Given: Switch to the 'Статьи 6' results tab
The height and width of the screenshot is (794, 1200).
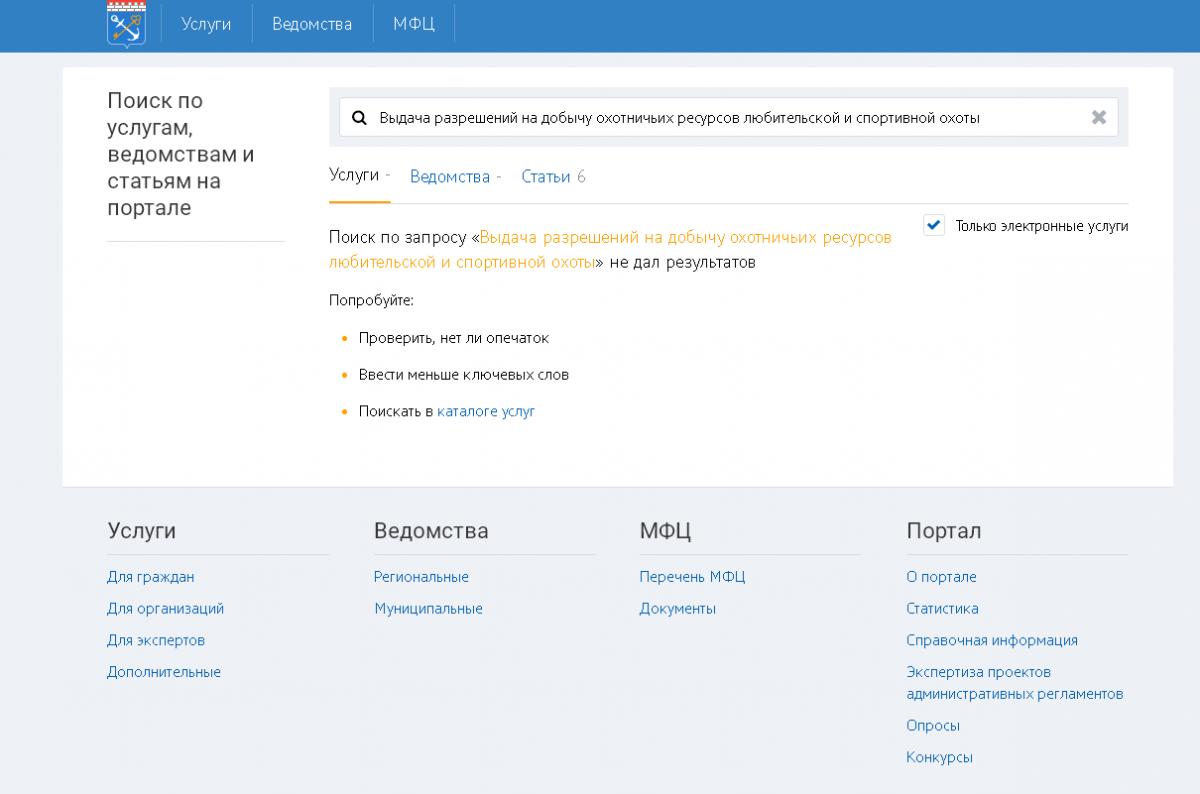Looking at the screenshot, I should pos(552,177).
